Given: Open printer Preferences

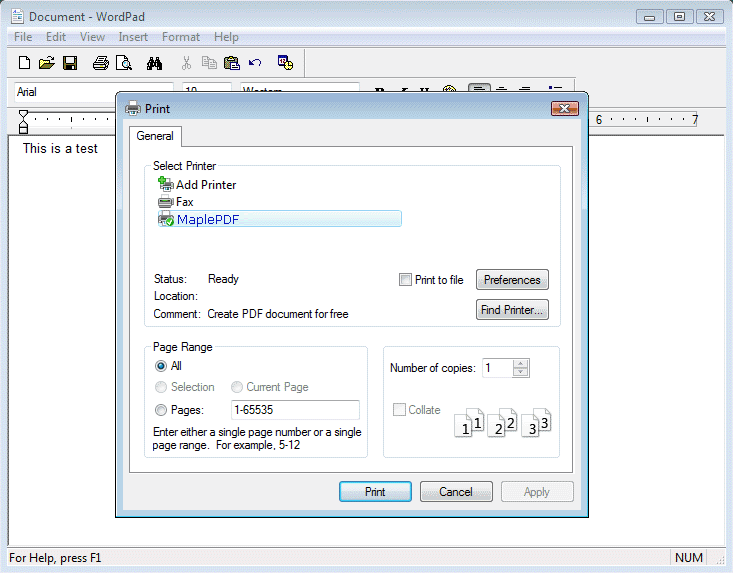Looking at the screenshot, I should click(512, 279).
